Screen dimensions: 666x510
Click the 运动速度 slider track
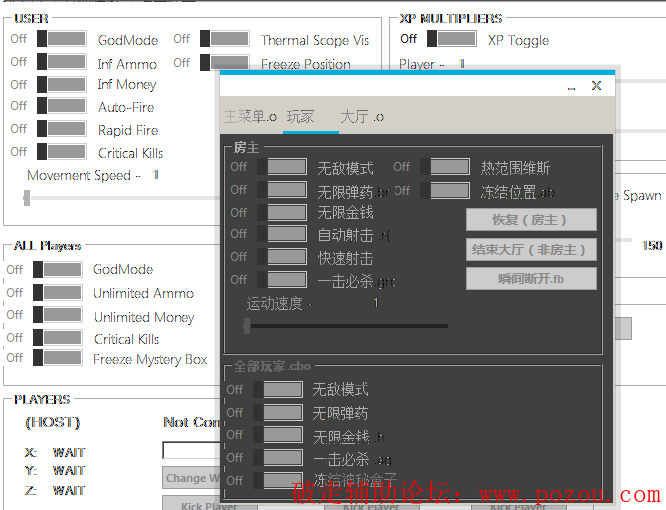click(346, 325)
